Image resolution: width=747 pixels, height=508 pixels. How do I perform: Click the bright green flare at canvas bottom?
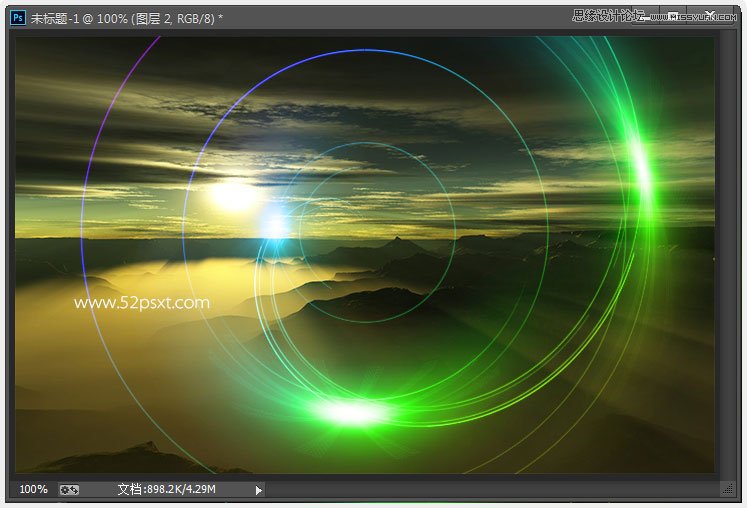[351, 411]
